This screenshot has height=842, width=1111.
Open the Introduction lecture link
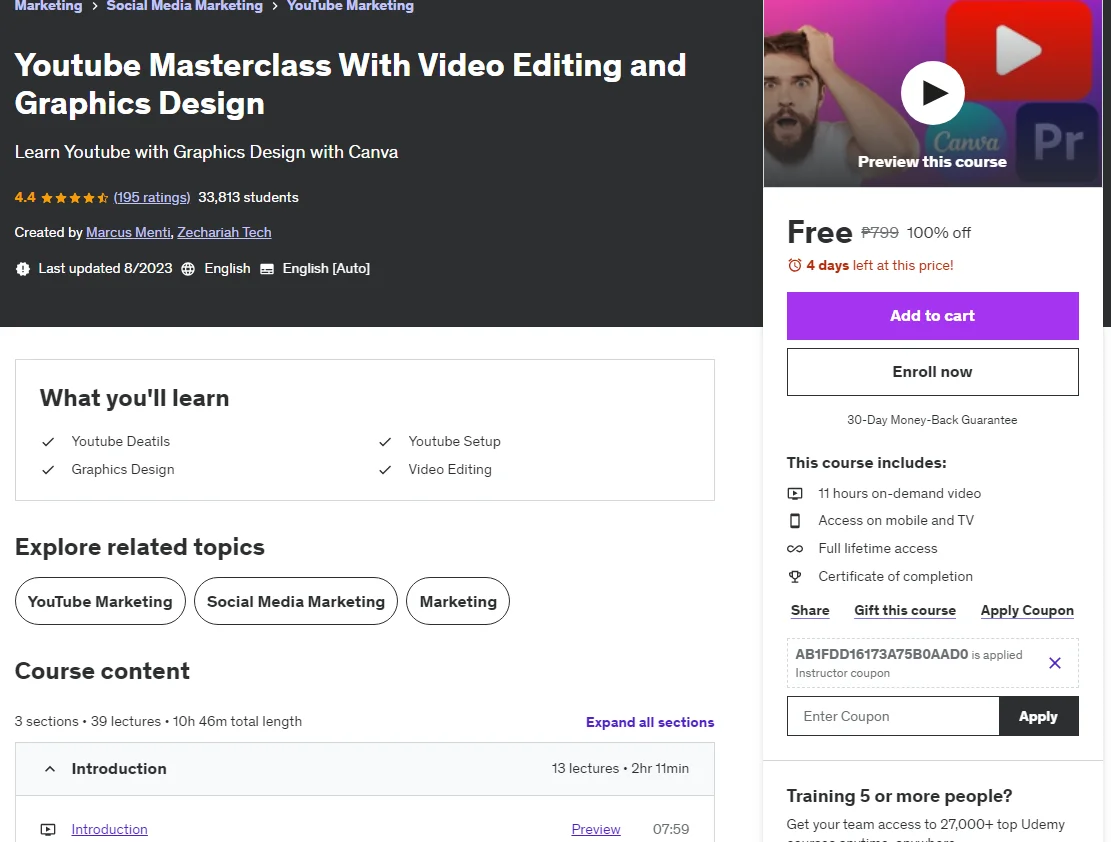coord(109,829)
